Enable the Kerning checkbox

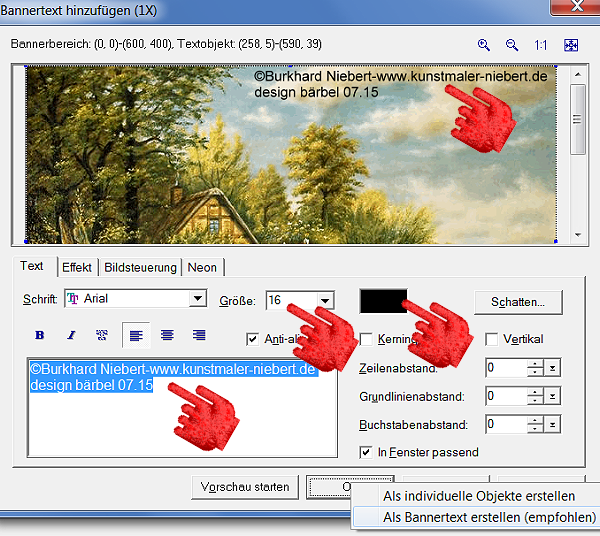tap(366, 339)
